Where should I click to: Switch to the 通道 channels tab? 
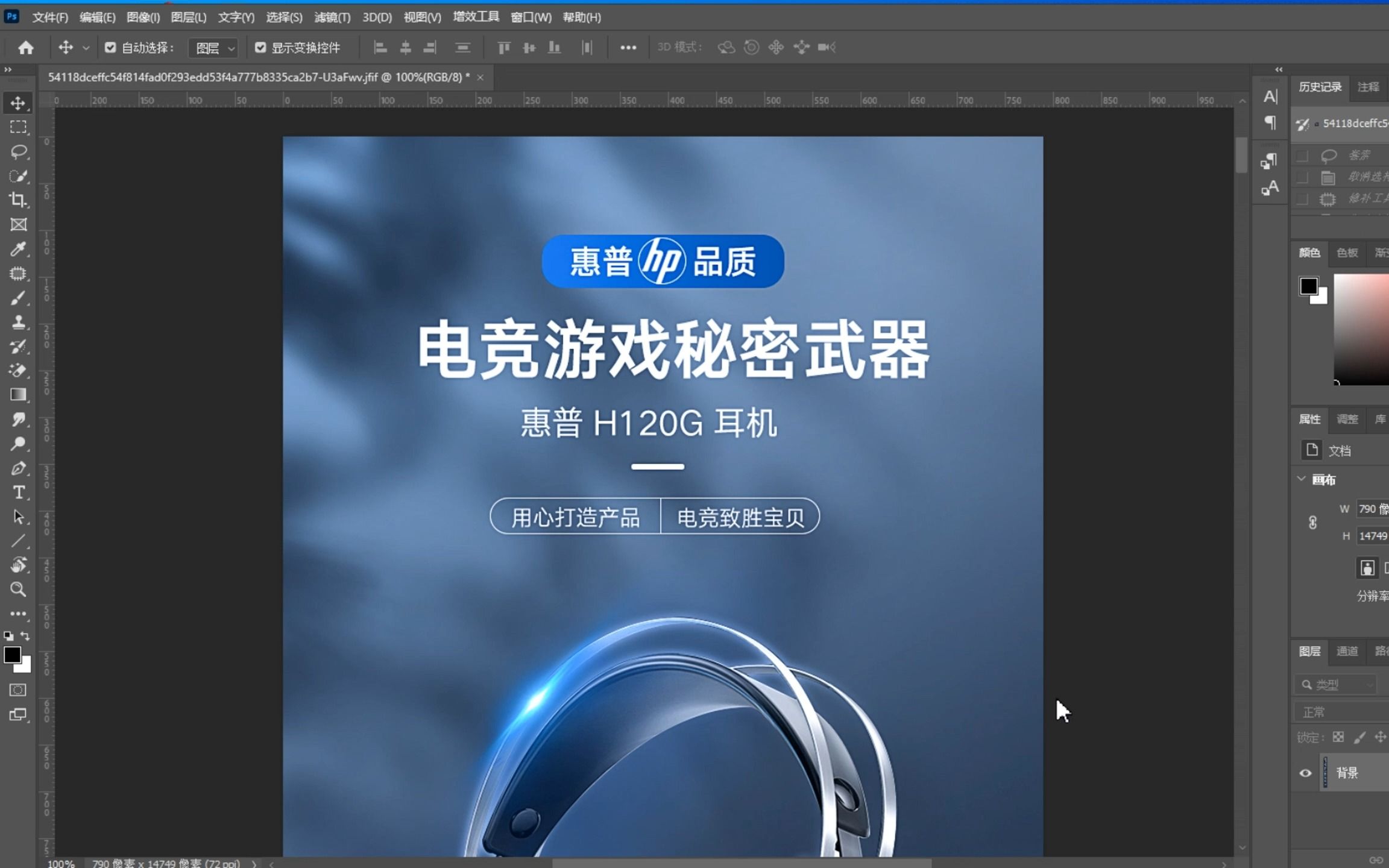click(1347, 651)
